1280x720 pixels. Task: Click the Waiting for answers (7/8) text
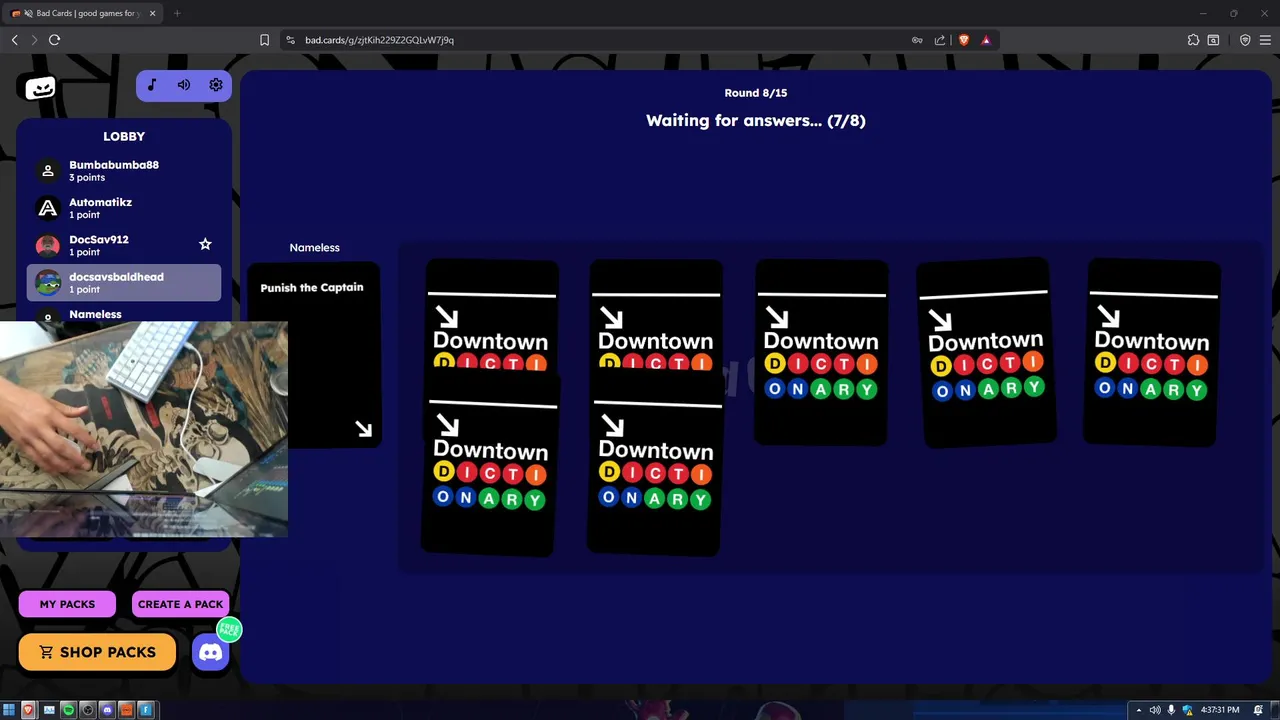point(756,121)
